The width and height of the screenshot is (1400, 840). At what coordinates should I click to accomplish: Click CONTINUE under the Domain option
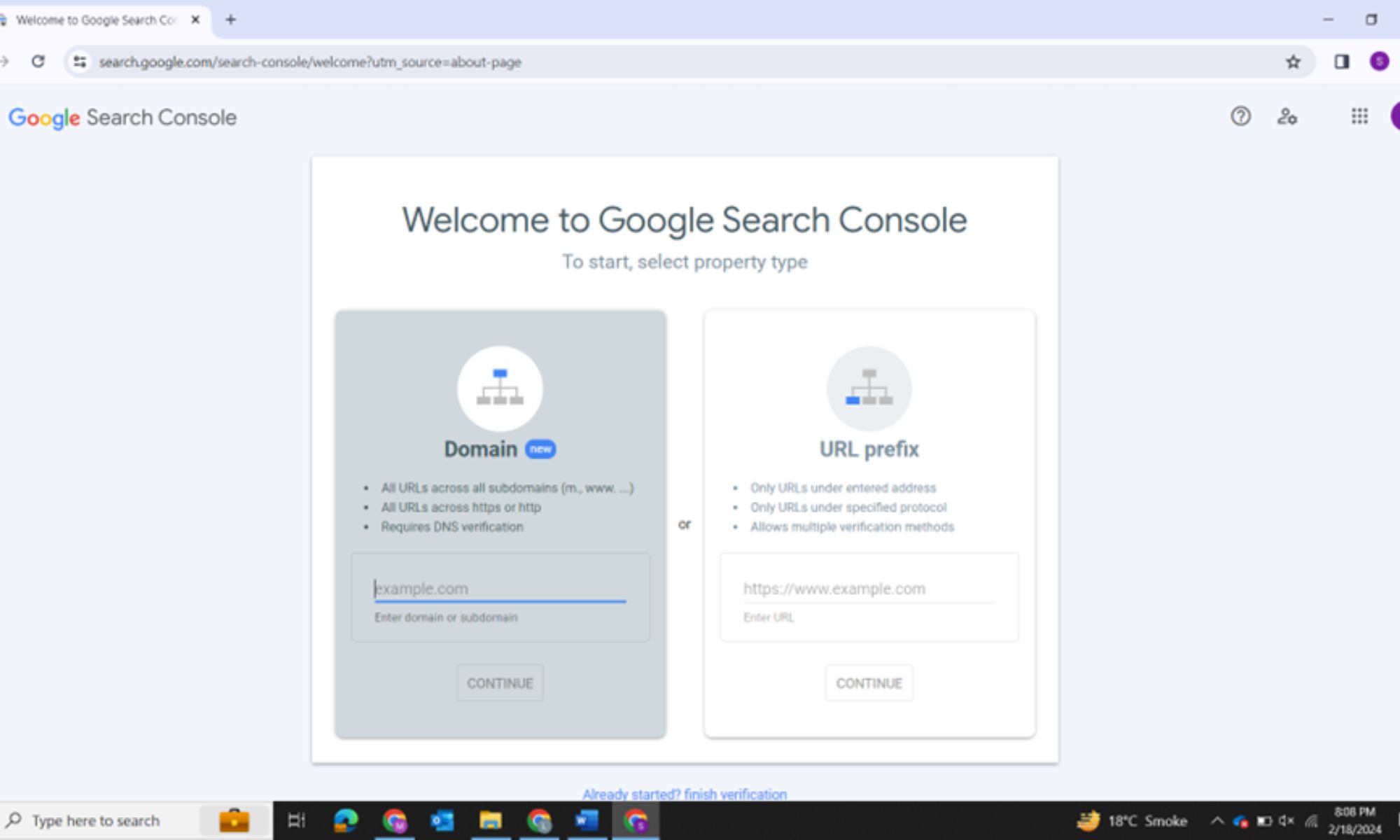(500, 683)
